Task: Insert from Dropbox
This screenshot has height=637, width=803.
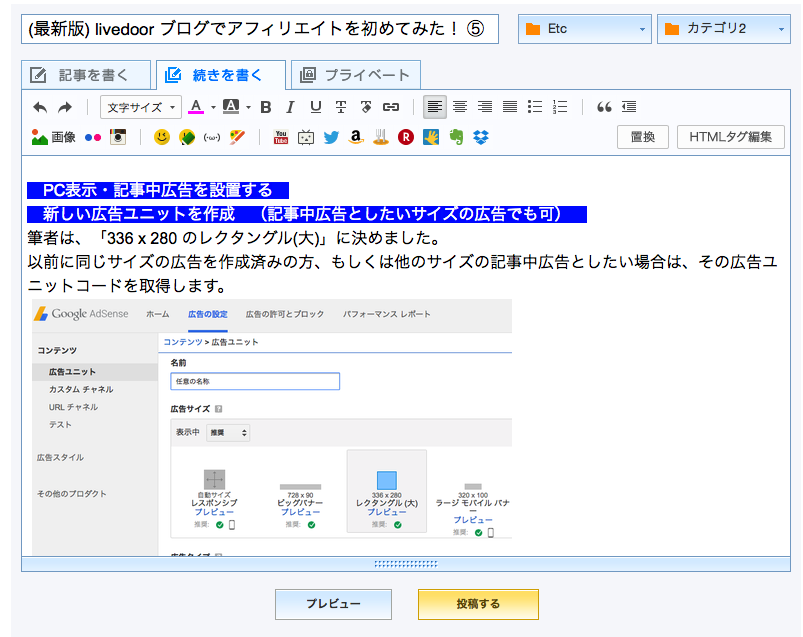Action: point(481,137)
